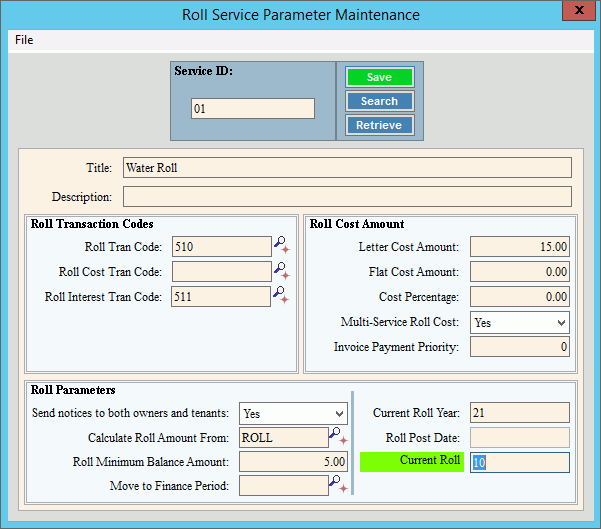Click the empty Roll Post Date field

click(x=520, y=437)
